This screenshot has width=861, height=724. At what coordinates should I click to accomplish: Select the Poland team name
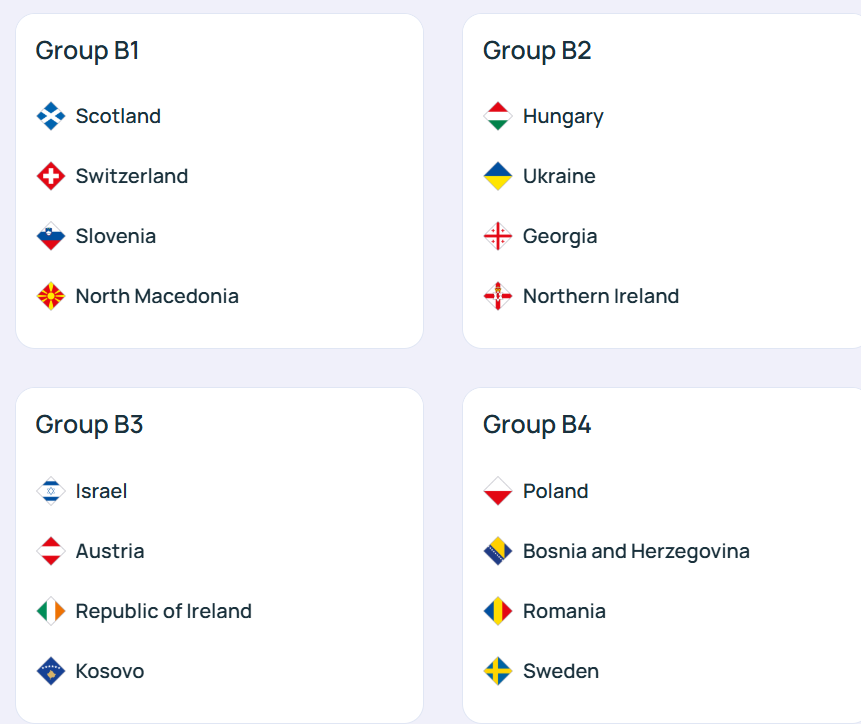click(556, 491)
